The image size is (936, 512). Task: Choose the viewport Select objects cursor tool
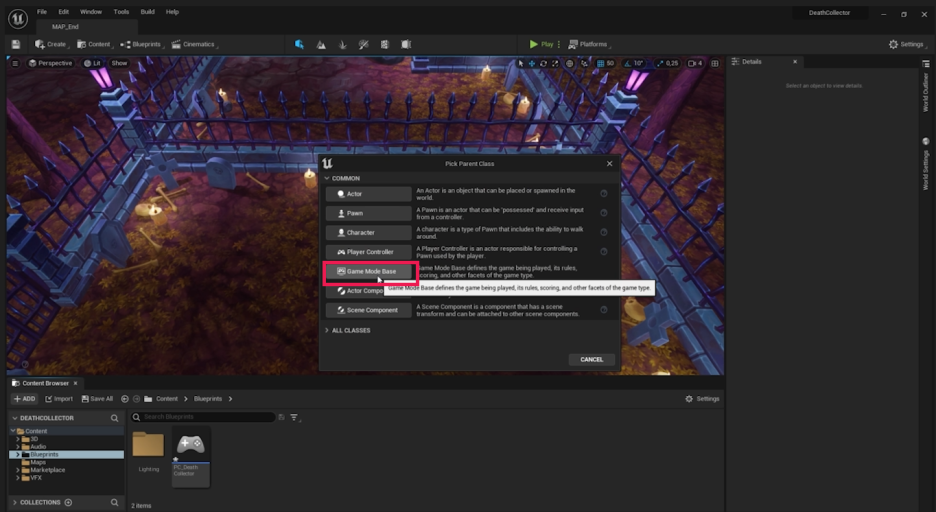[x=521, y=63]
